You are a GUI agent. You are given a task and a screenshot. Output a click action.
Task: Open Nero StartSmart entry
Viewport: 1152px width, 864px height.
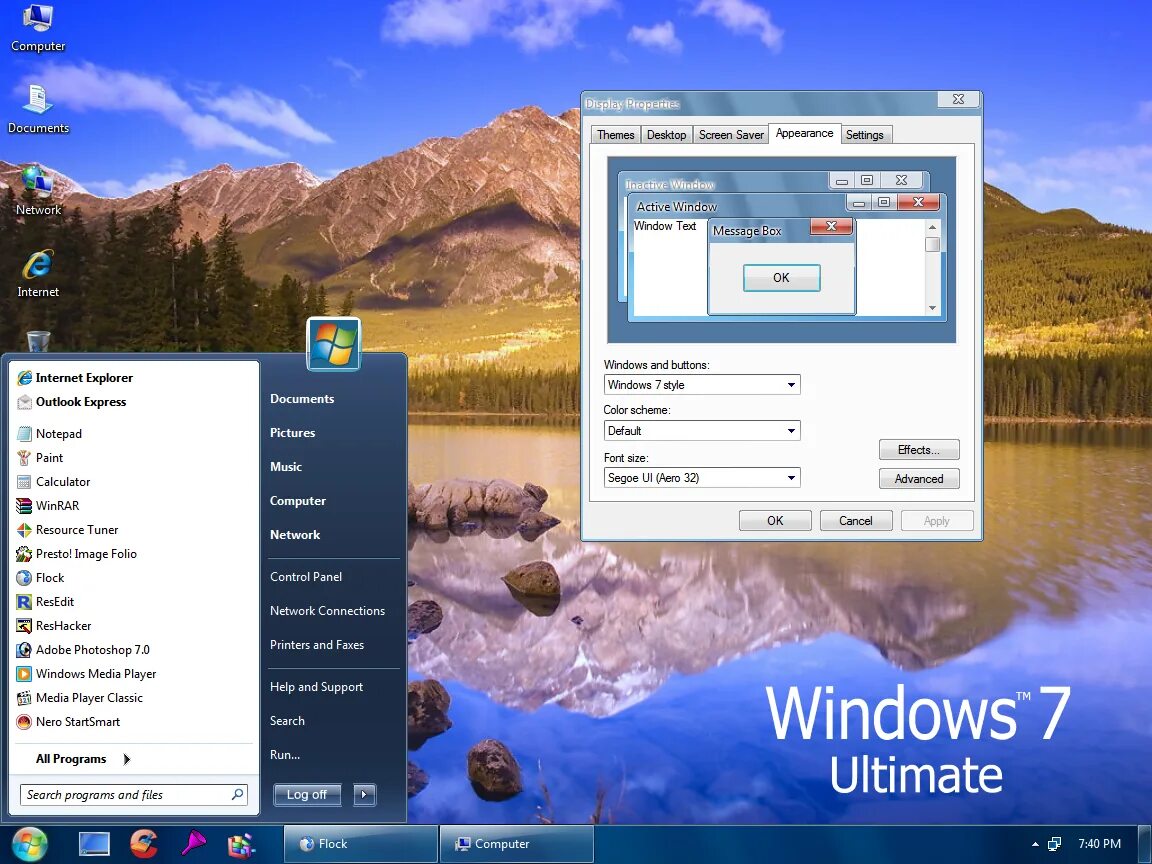point(68,722)
